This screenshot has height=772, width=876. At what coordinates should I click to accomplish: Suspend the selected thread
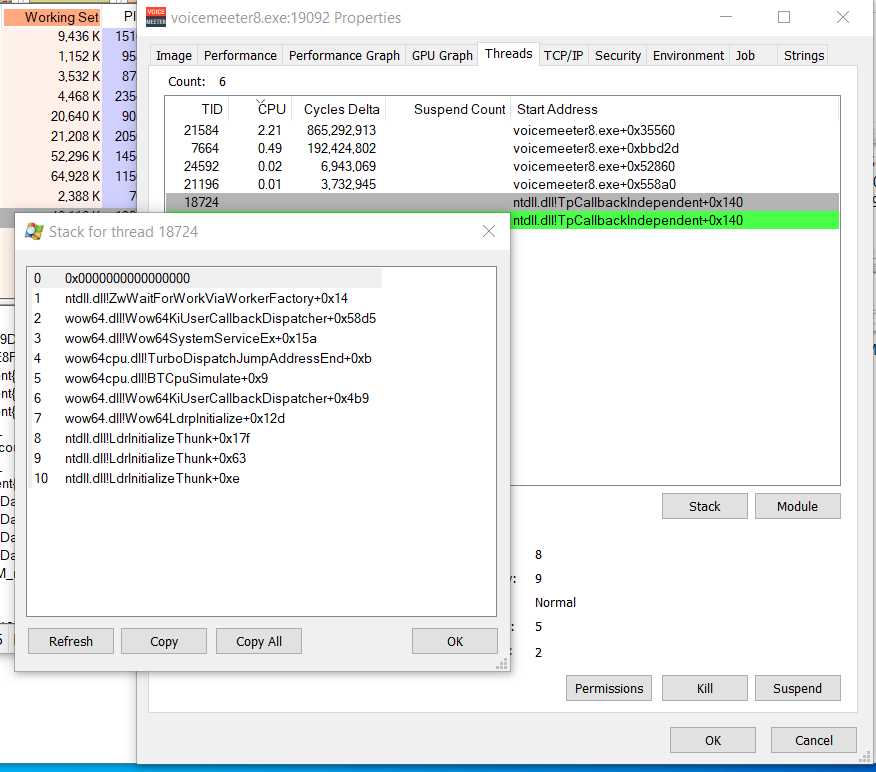797,688
